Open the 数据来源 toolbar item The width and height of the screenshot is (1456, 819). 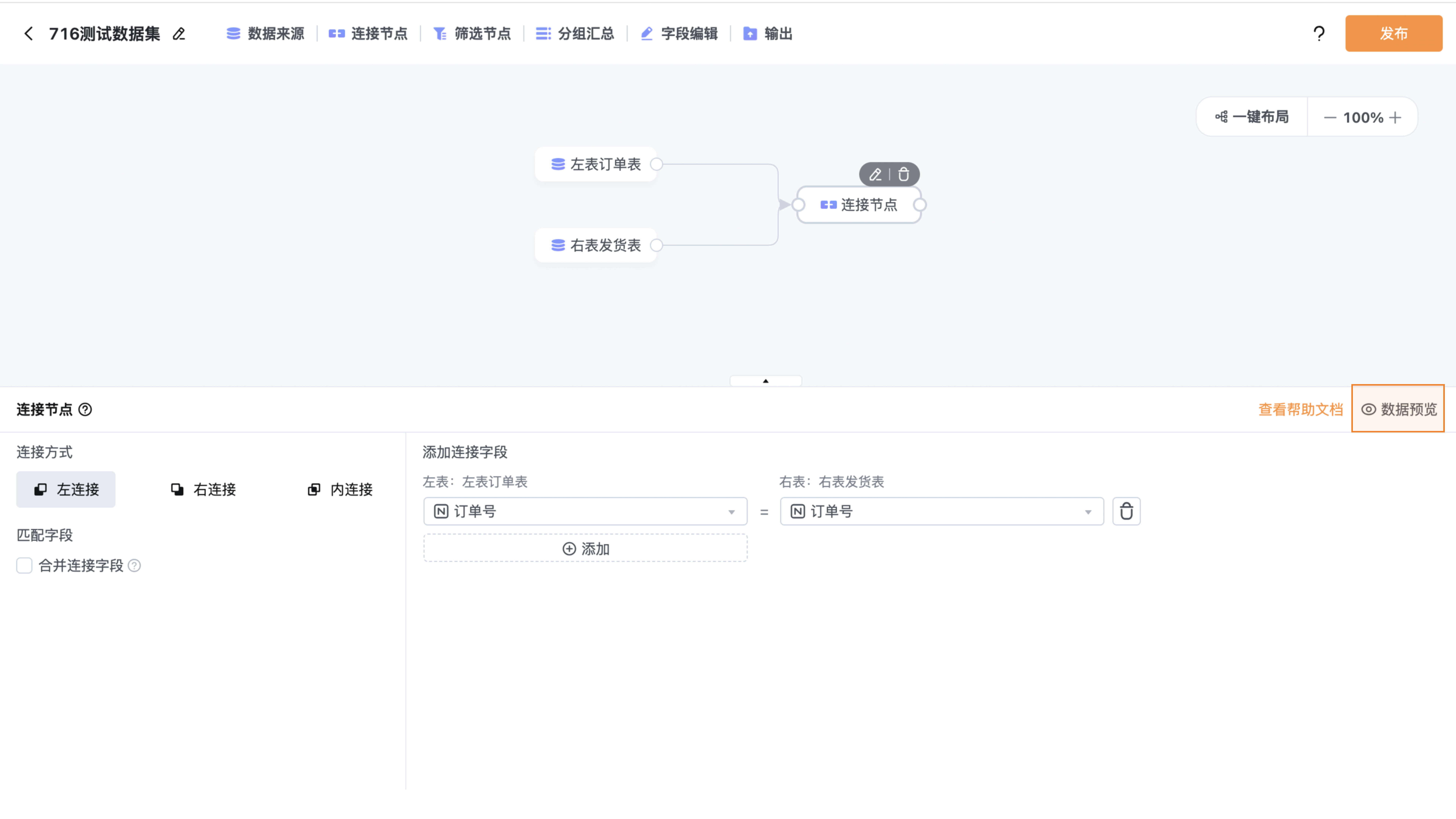[x=265, y=34]
